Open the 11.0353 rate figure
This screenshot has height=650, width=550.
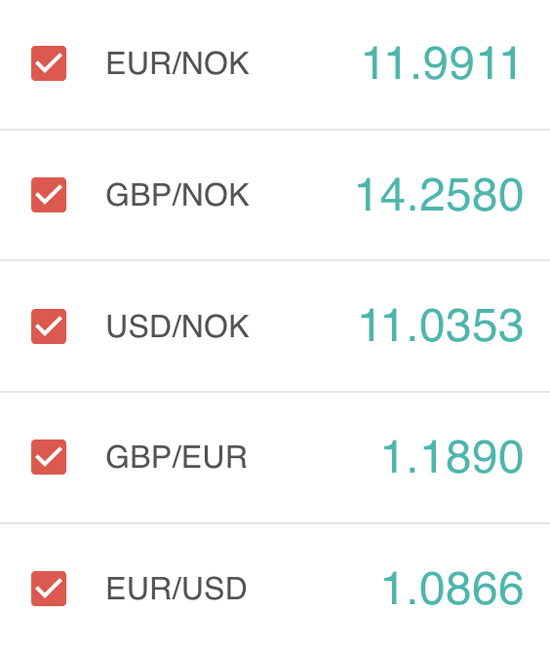tap(441, 326)
